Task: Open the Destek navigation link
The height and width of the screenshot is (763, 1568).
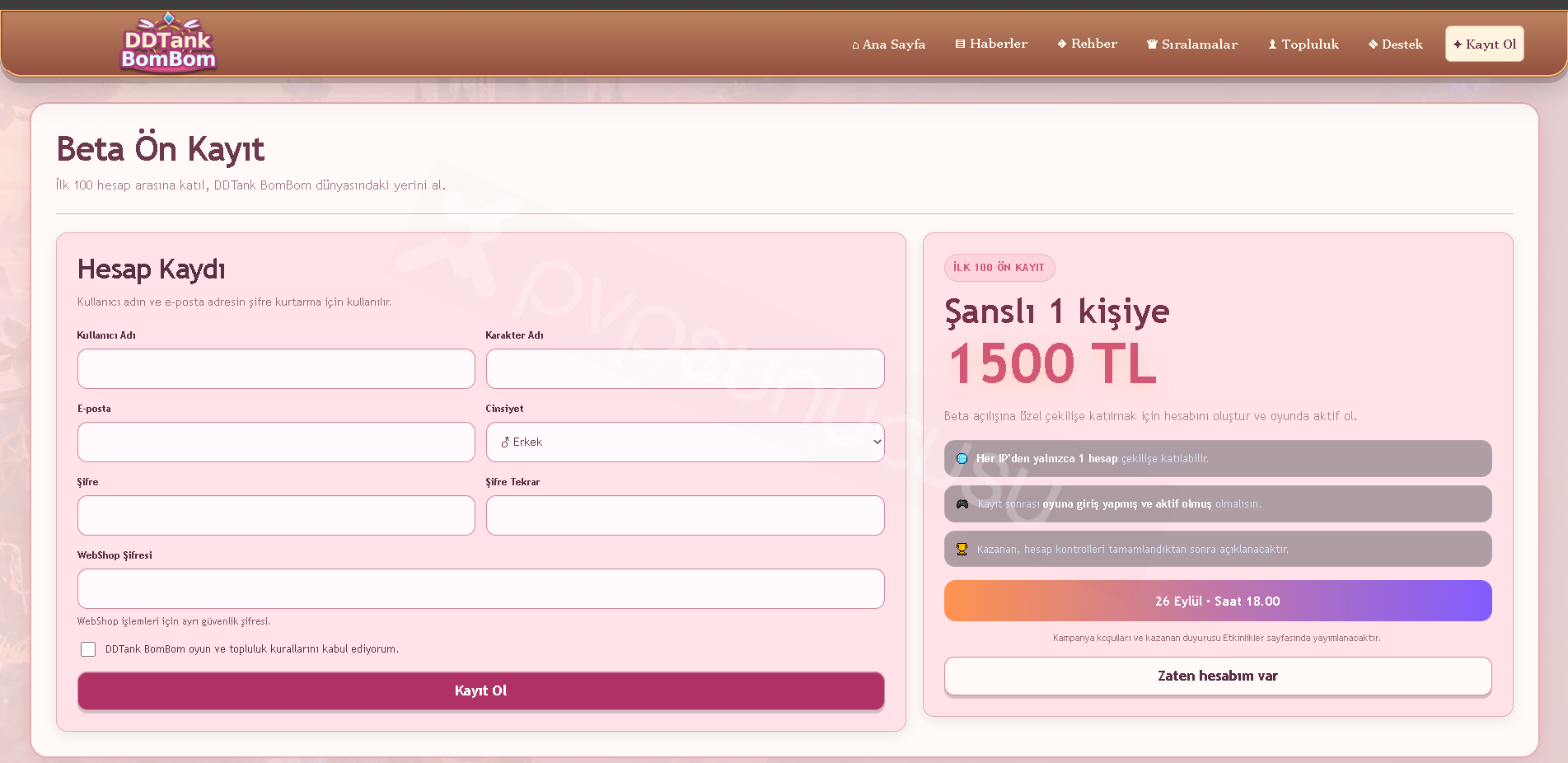Action: [1396, 44]
